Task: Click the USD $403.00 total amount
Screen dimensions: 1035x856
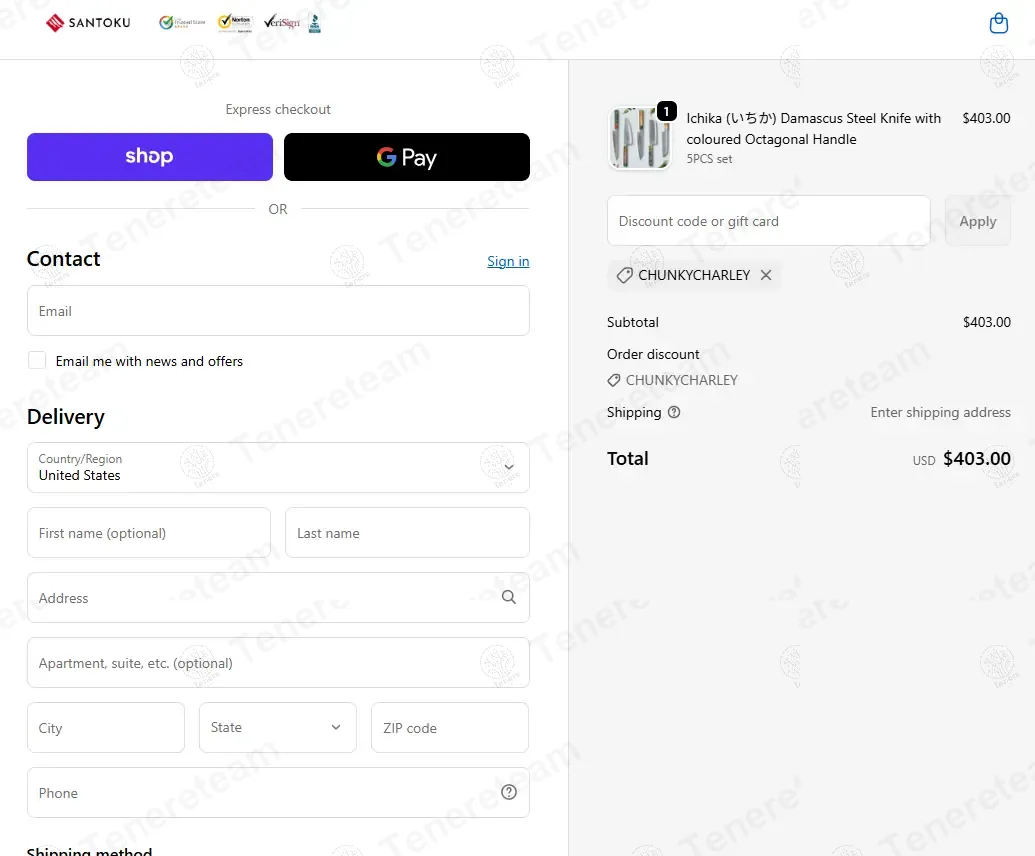Action: click(x=961, y=459)
